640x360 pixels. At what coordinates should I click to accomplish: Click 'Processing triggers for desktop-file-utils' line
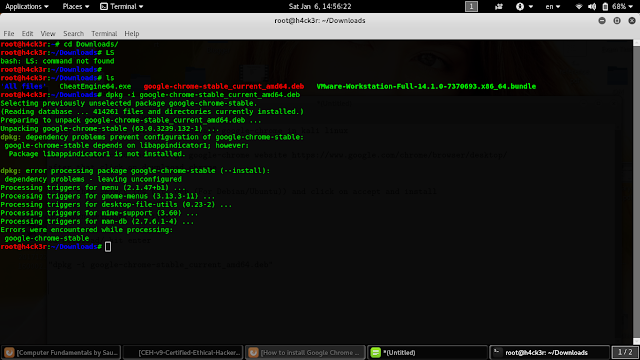[116, 204]
